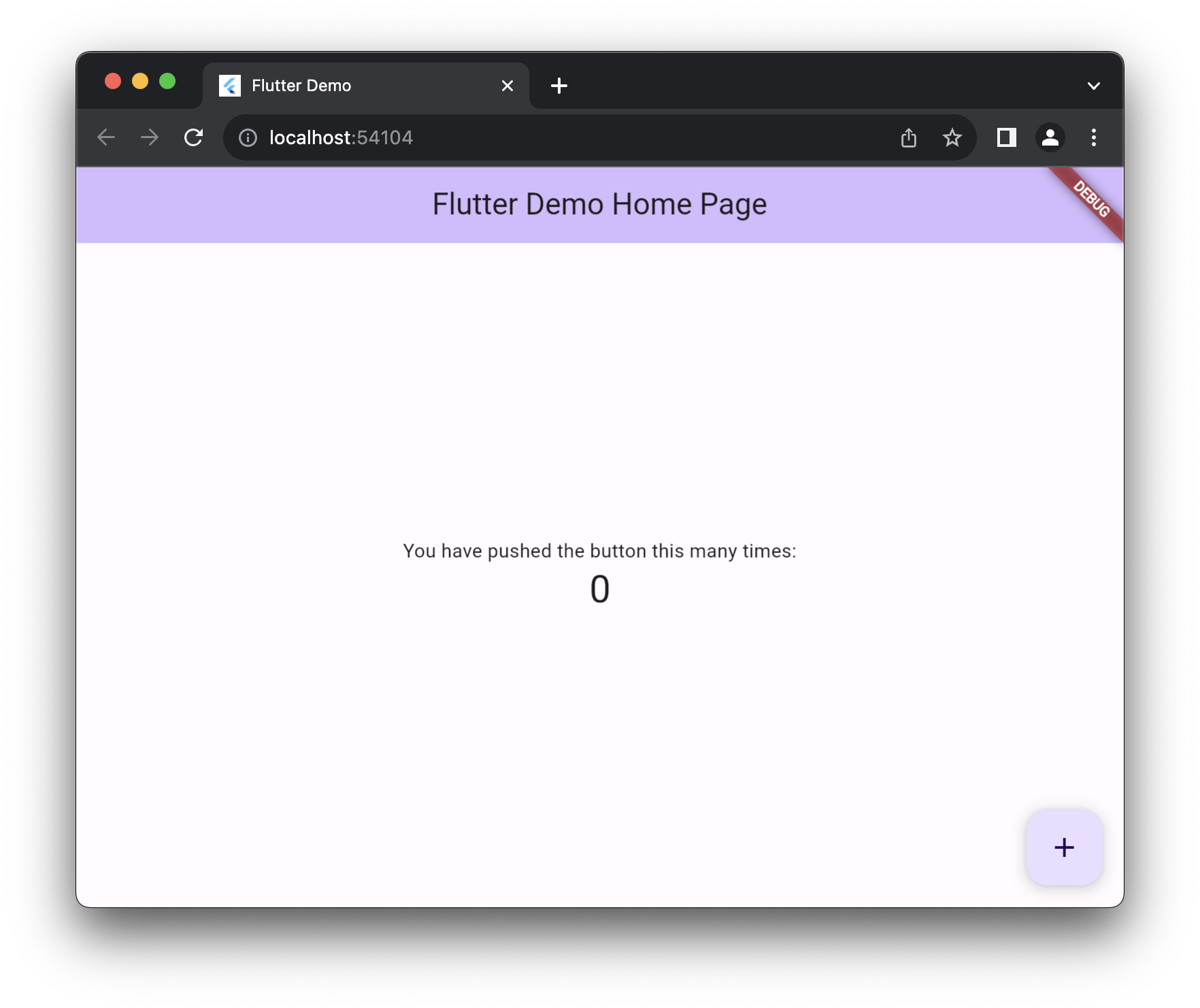This screenshot has height=1008, width=1200.
Task: Open site information icon in address bar
Action: point(248,138)
